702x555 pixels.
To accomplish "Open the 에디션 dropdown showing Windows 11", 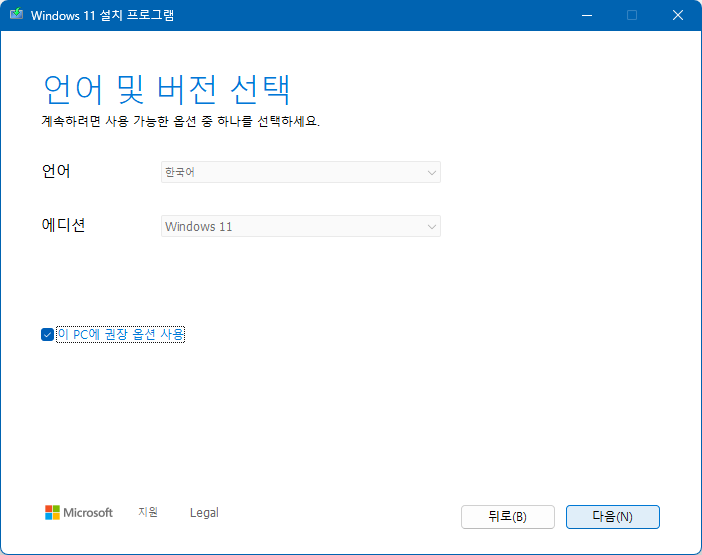I will (301, 226).
